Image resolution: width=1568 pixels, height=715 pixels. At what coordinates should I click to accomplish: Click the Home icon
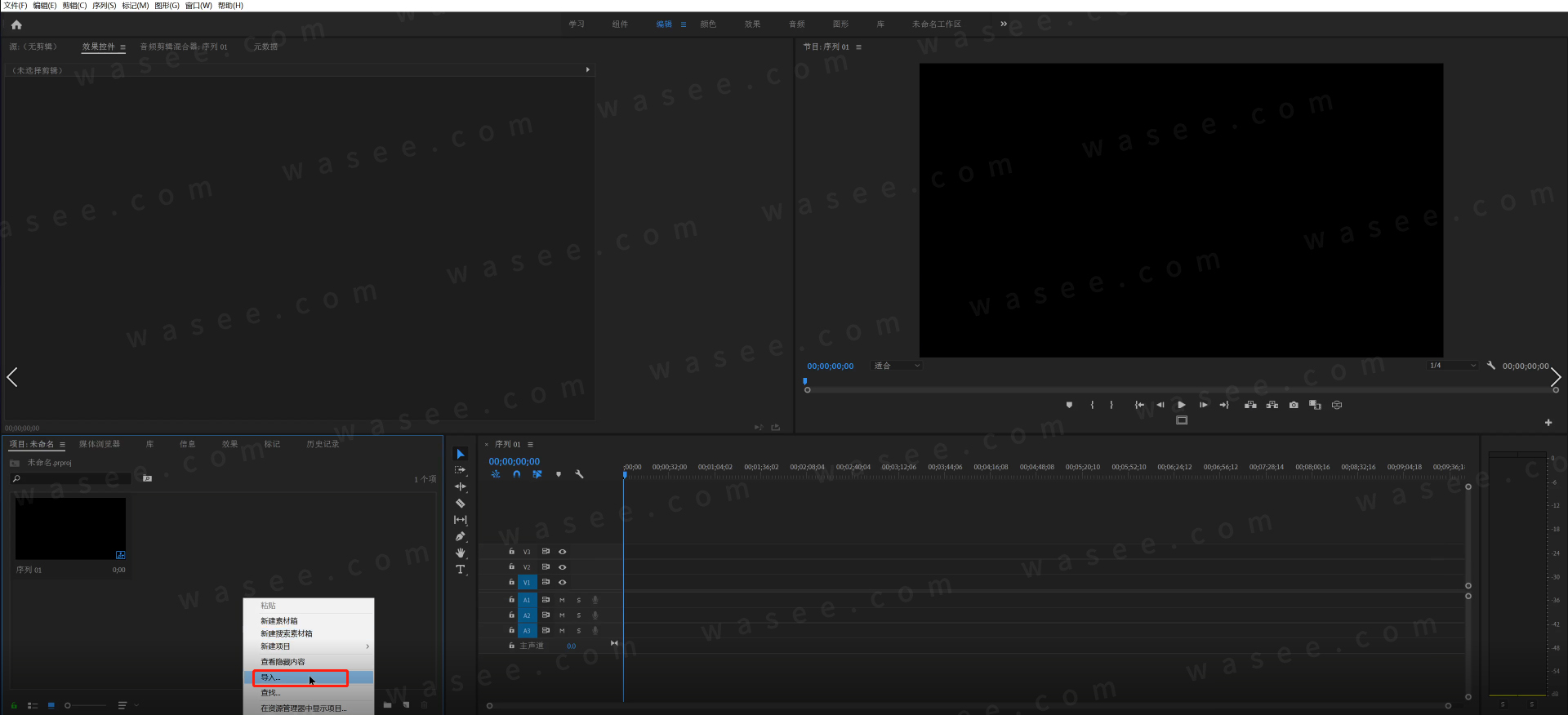pyautogui.click(x=16, y=24)
